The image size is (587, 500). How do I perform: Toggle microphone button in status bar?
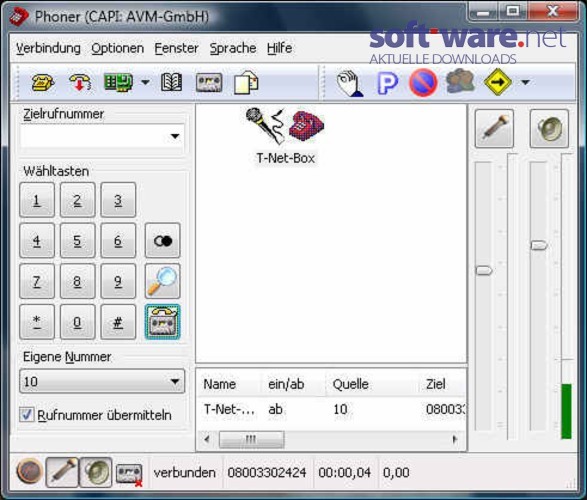click(x=62, y=472)
